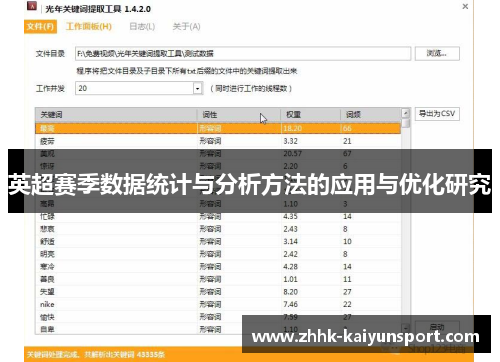Sort by the 权重 column header

[310, 115]
